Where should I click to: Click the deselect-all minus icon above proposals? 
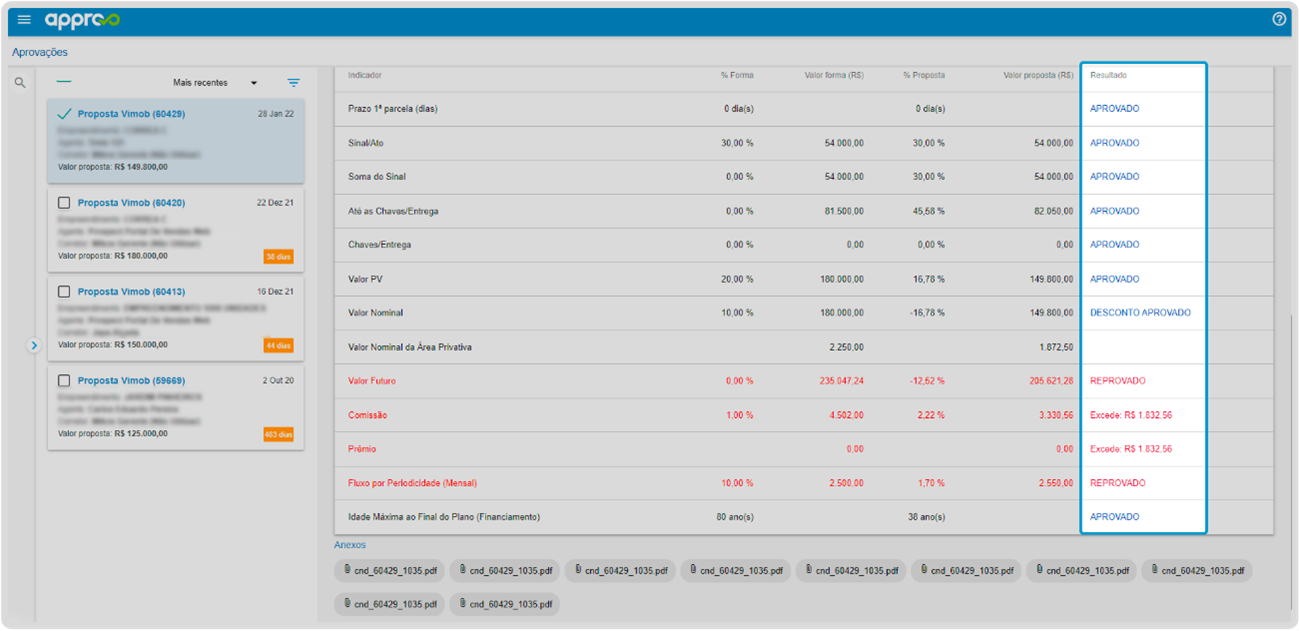click(64, 82)
